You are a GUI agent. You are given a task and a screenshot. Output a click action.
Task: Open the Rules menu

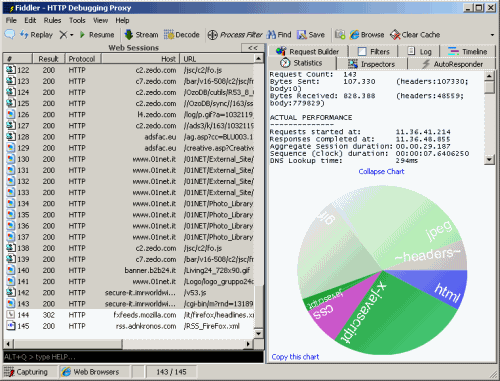click(x=52, y=20)
